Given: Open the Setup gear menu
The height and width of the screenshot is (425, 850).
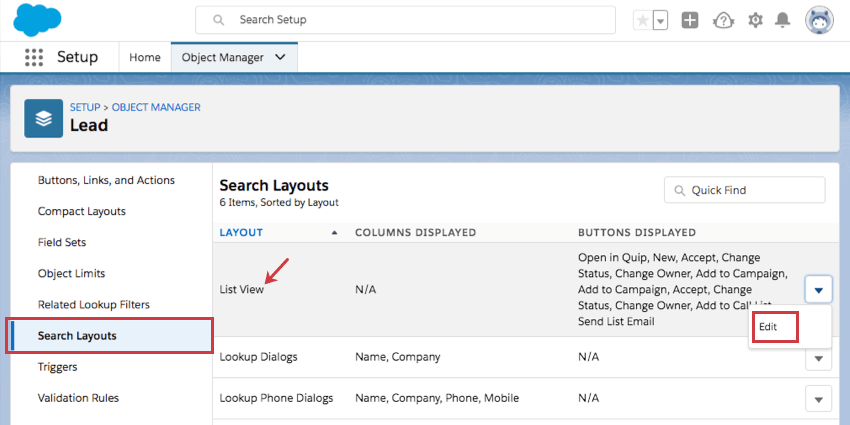Looking at the screenshot, I should [x=755, y=20].
